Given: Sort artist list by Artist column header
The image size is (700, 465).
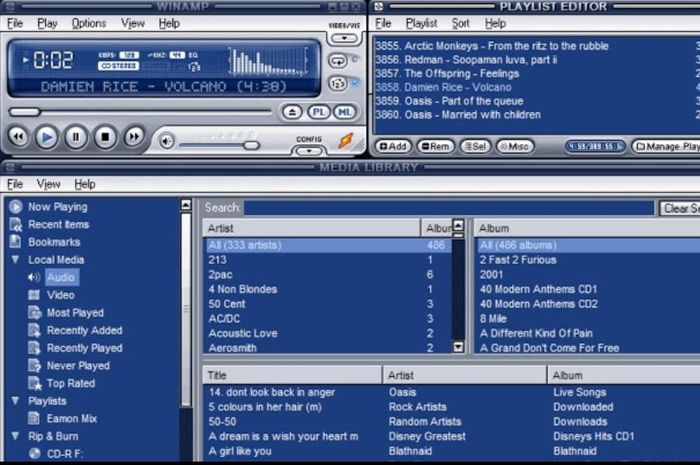Looking at the screenshot, I should tap(311, 228).
